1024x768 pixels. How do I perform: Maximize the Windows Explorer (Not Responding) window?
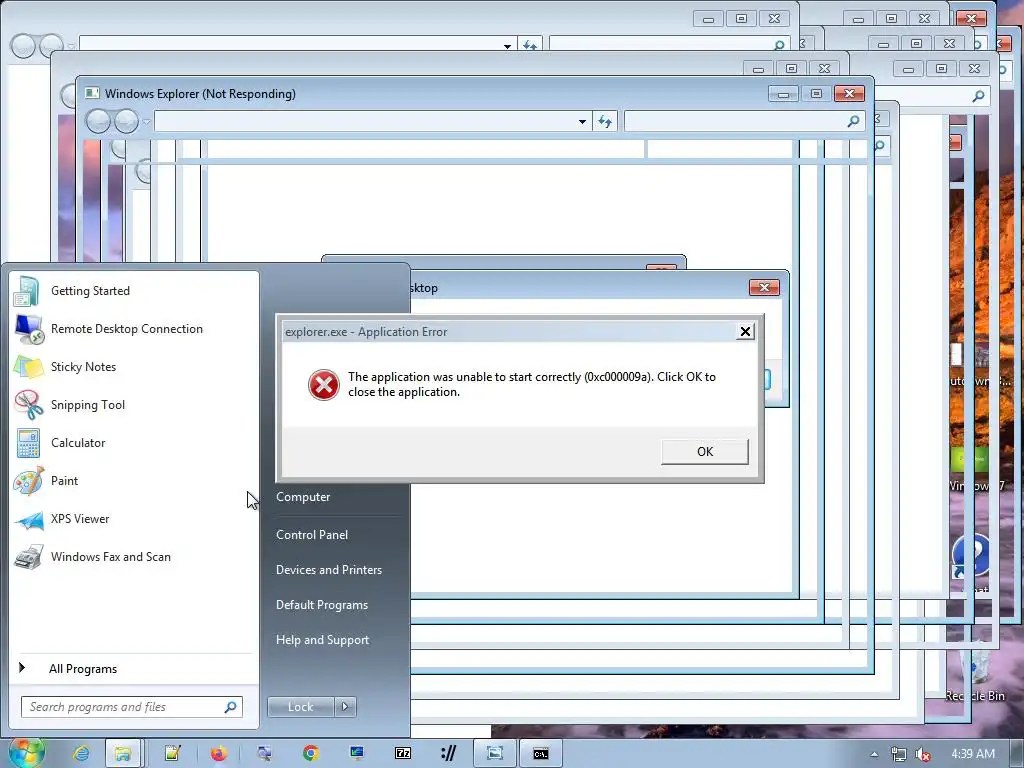816,93
